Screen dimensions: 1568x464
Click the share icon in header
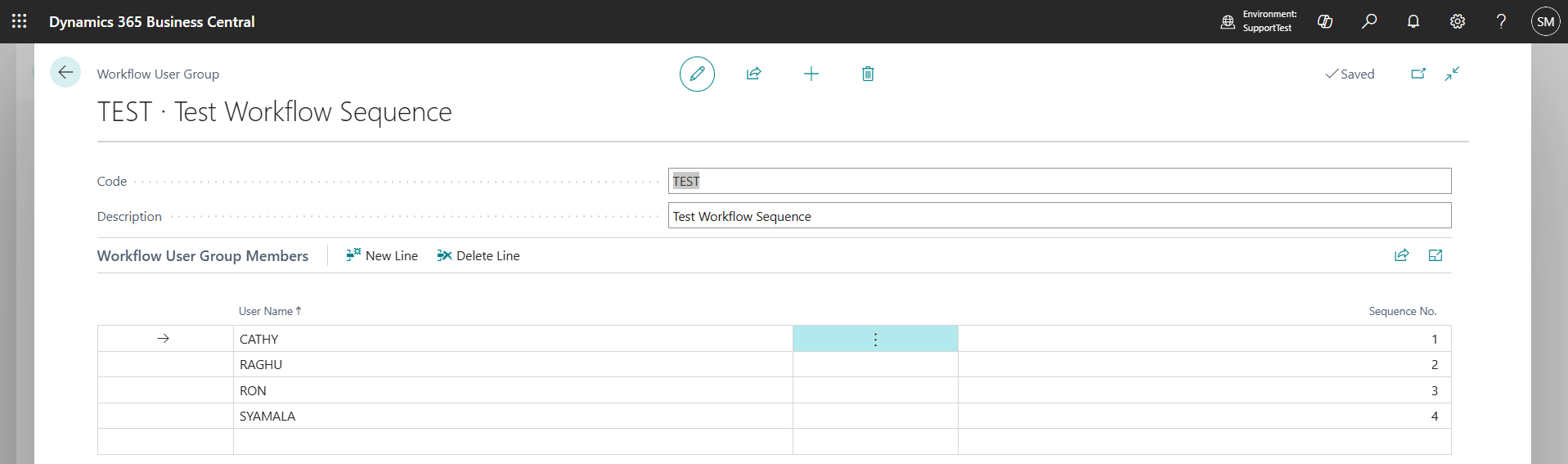tap(753, 74)
